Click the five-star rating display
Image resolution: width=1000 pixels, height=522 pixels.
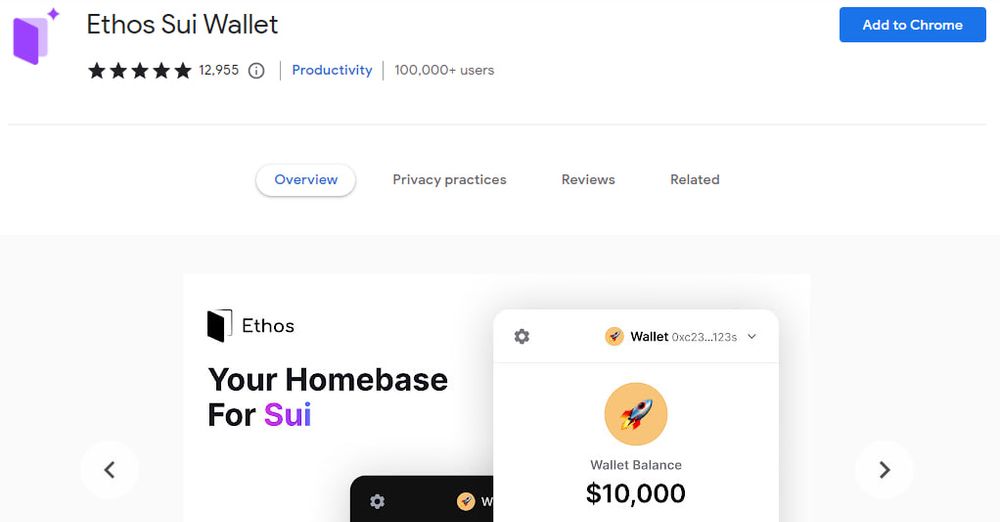tap(139, 71)
